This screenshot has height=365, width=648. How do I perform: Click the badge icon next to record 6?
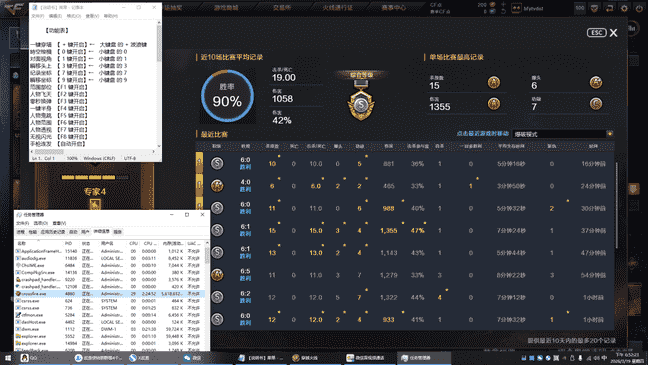[x=596, y=82]
